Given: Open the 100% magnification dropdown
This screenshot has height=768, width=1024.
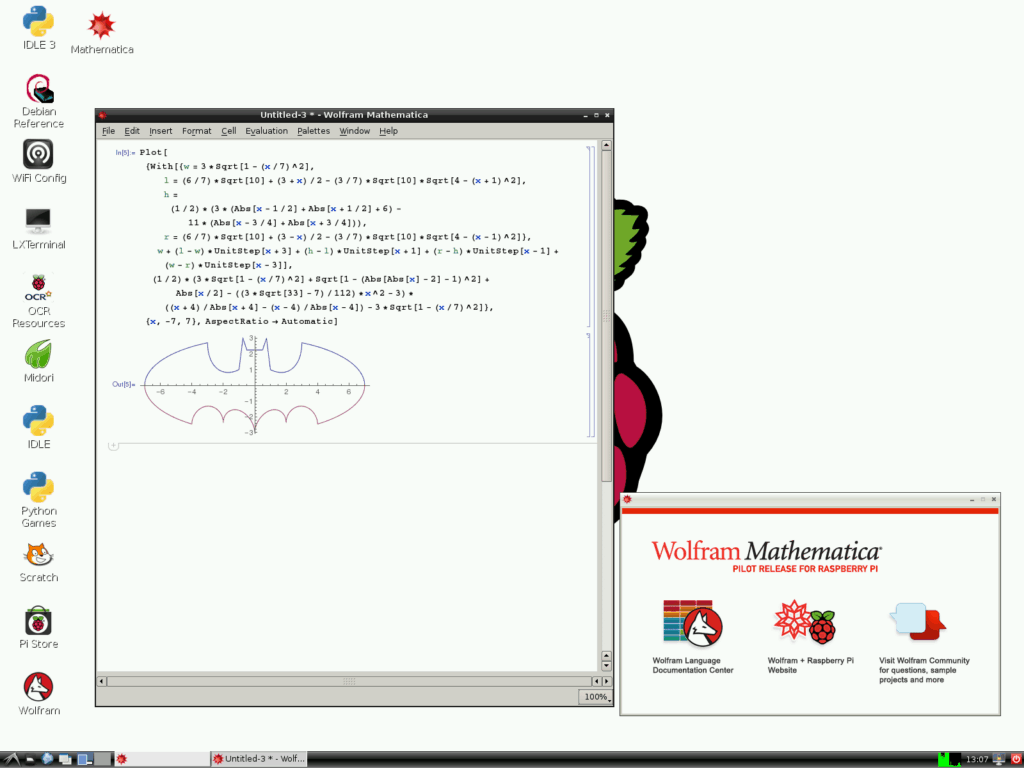Looking at the screenshot, I should click(593, 697).
